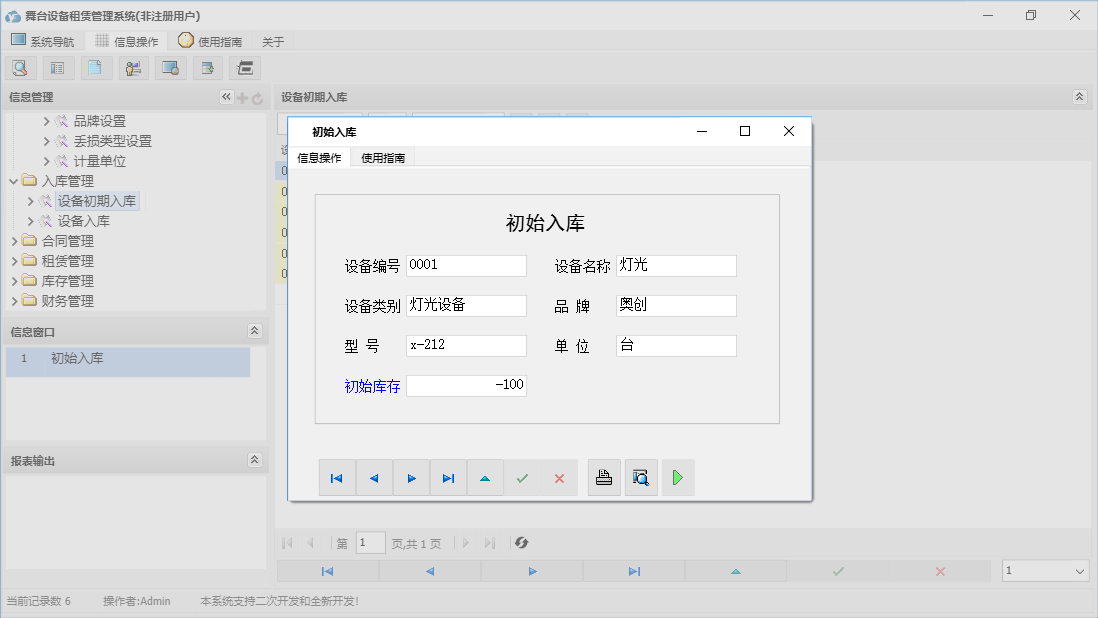The height and width of the screenshot is (618, 1098).
Task: Open the 系统导航 menu
Action: coord(42,41)
